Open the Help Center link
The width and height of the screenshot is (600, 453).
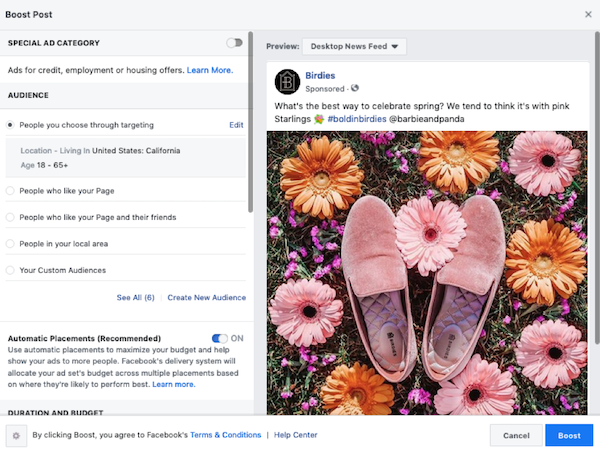[295, 435]
